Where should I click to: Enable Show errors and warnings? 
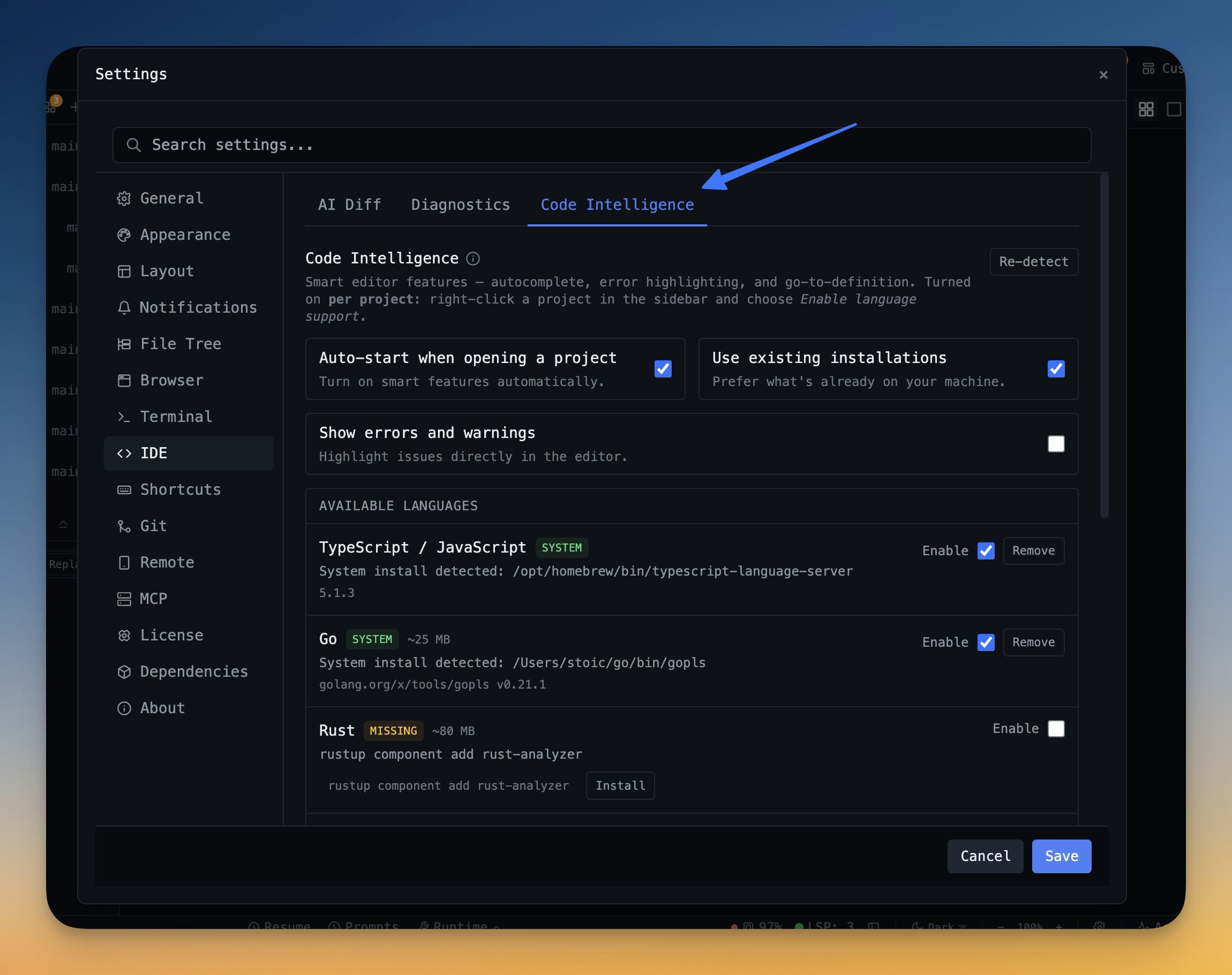point(1056,444)
